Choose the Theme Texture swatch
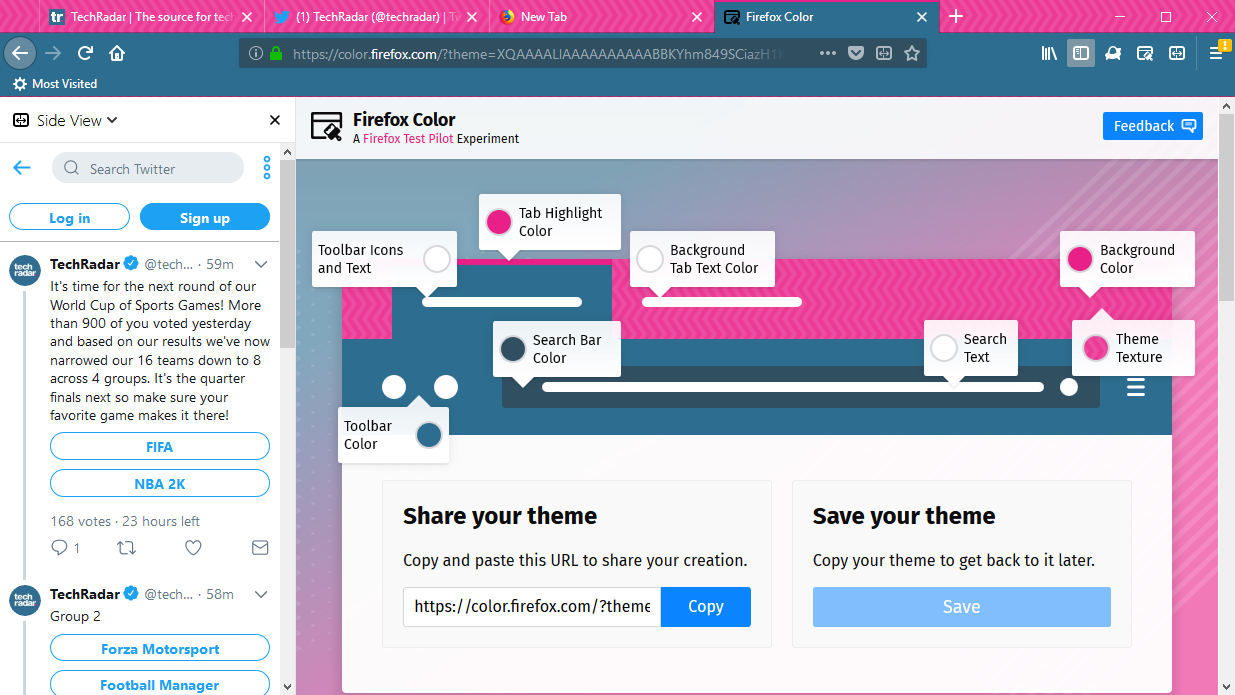The image size is (1235, 695). click(1096, 348)
